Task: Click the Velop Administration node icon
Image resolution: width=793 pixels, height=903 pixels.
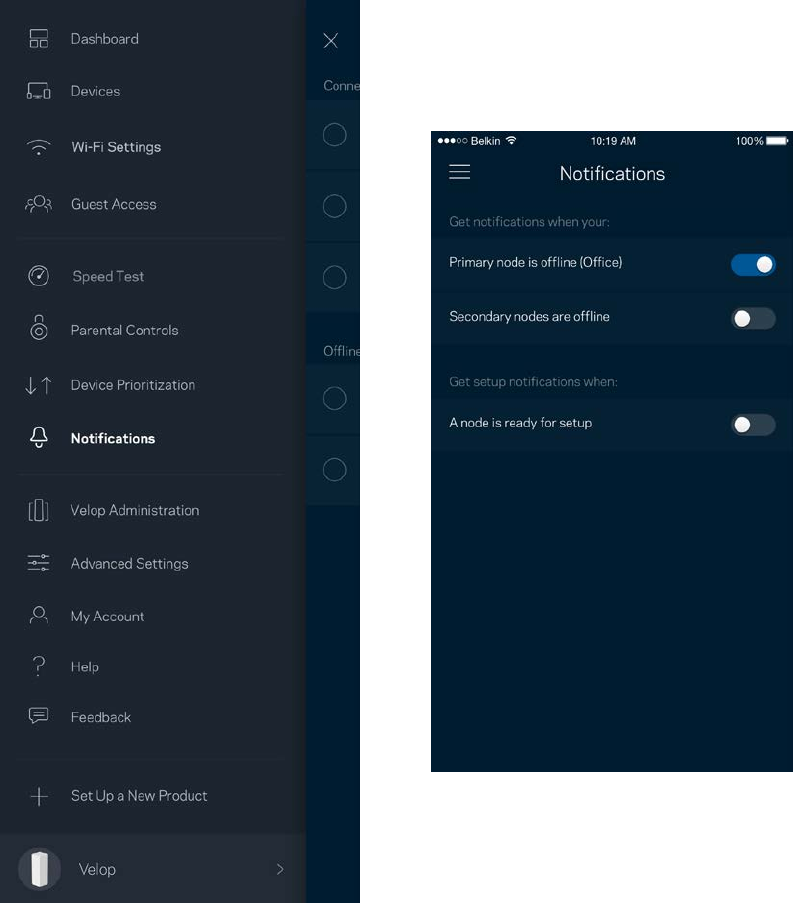Action: (x=39, y=510)
